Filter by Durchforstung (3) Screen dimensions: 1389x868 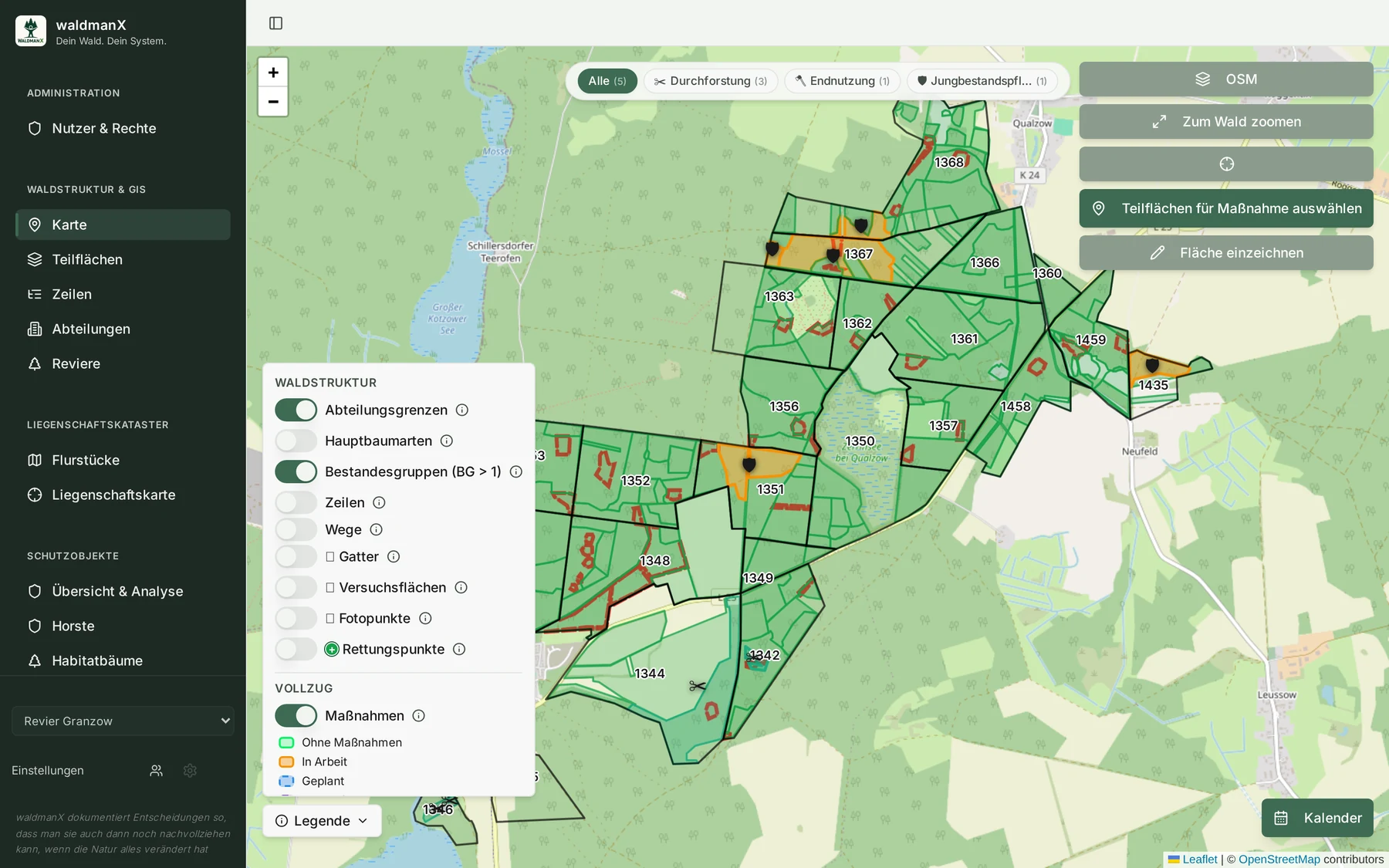click(711, 81)
